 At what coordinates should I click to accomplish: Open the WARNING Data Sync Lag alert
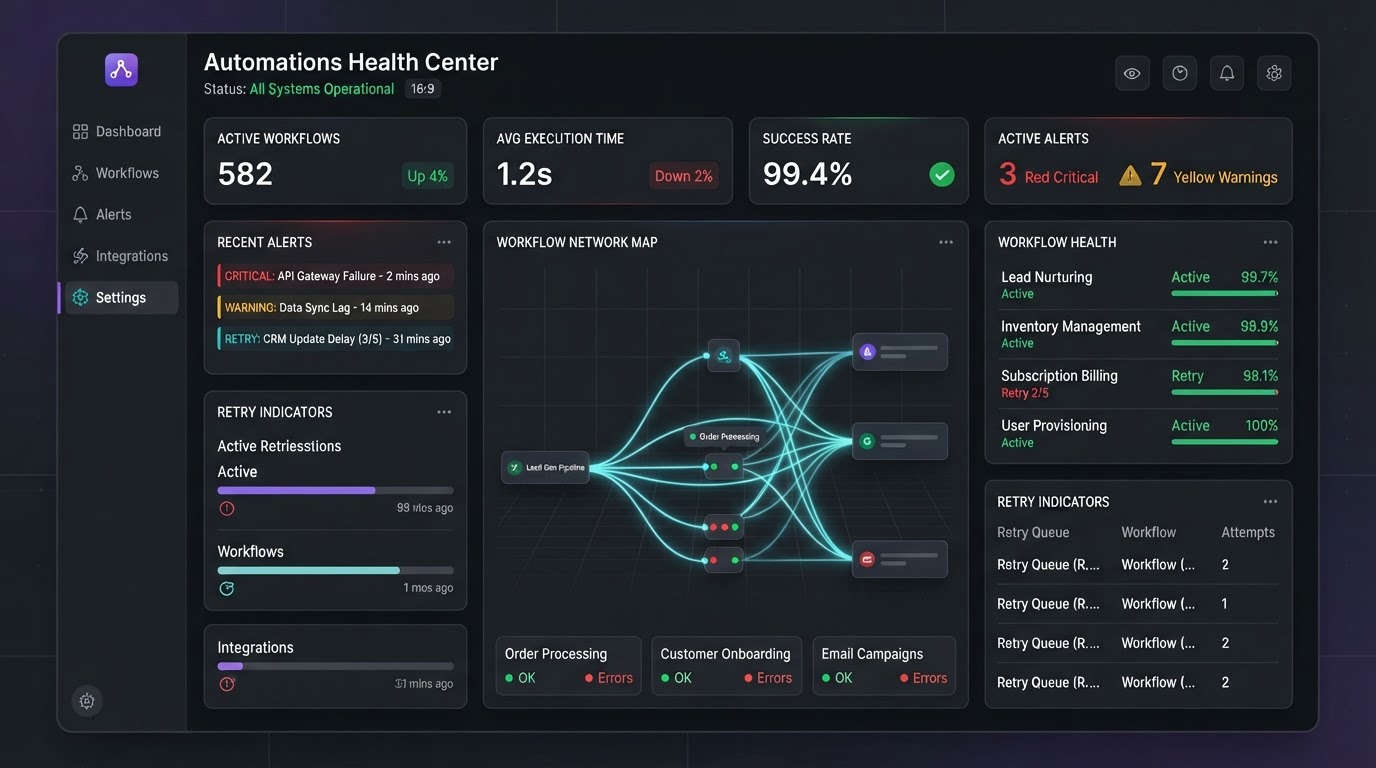click(335, 308)
